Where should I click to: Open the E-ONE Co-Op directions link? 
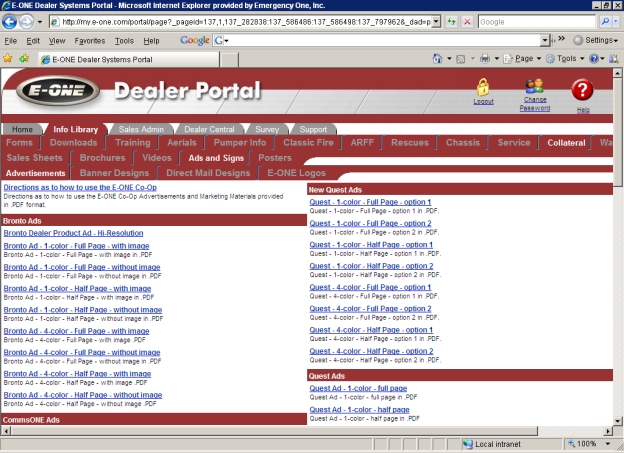80,187
